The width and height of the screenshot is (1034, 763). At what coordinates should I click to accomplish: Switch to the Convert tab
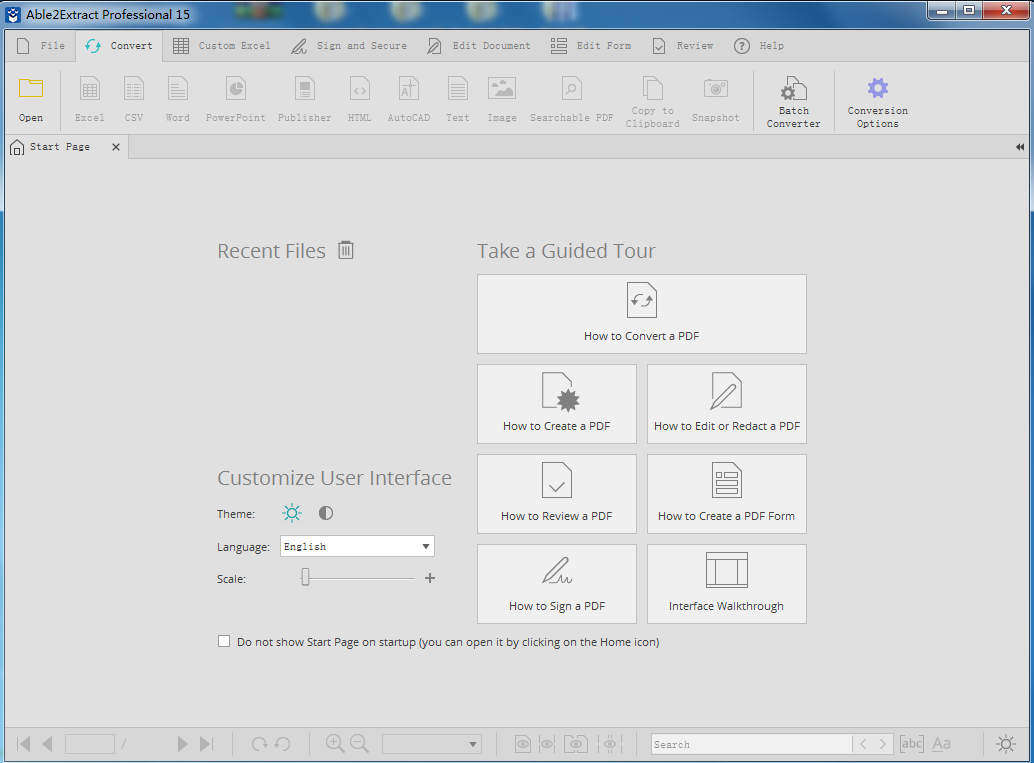[119, 46]
